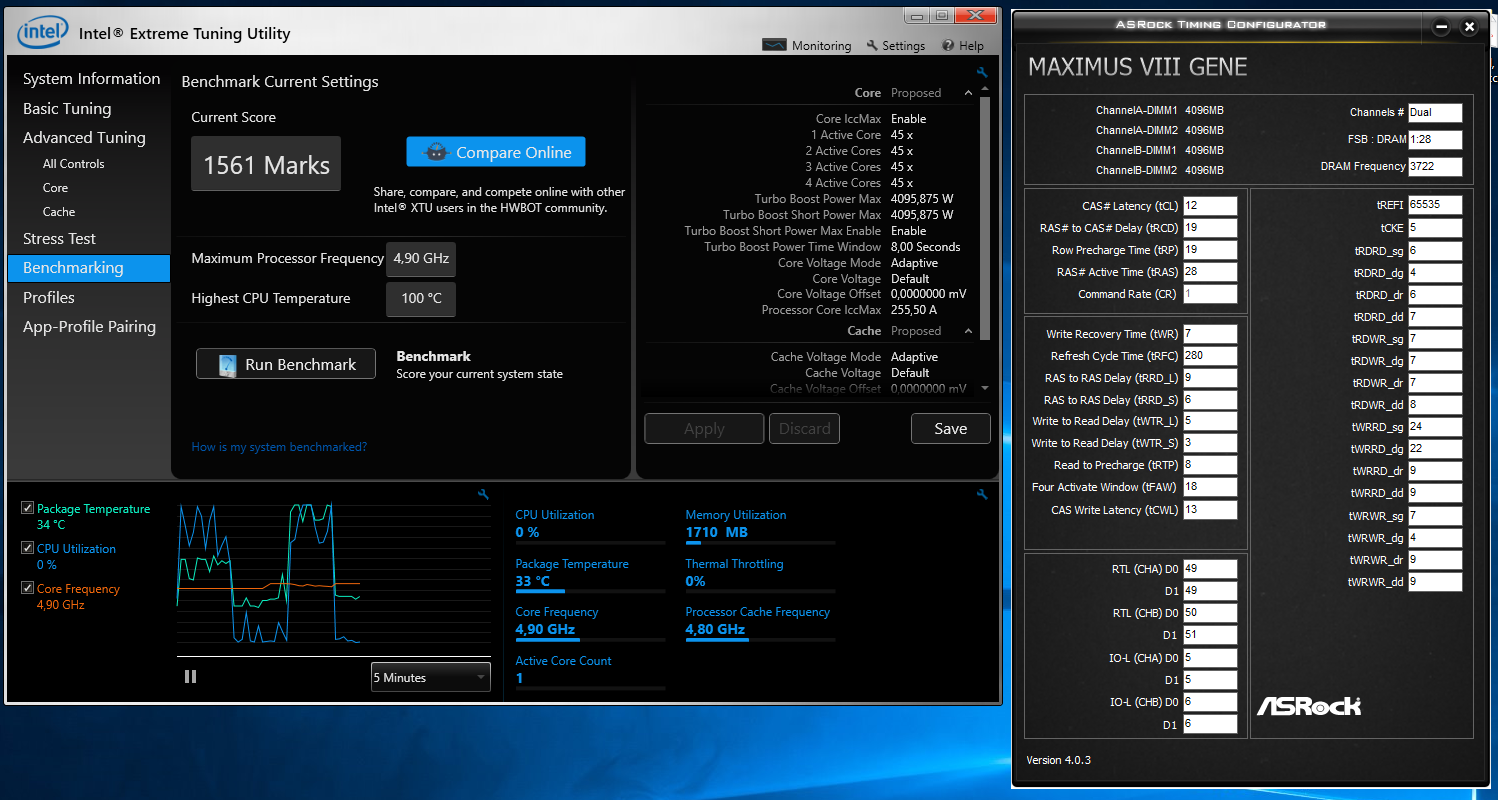
Task: Click the benchmark icon on Run Benchmark
Action: [x=227, y=364]
